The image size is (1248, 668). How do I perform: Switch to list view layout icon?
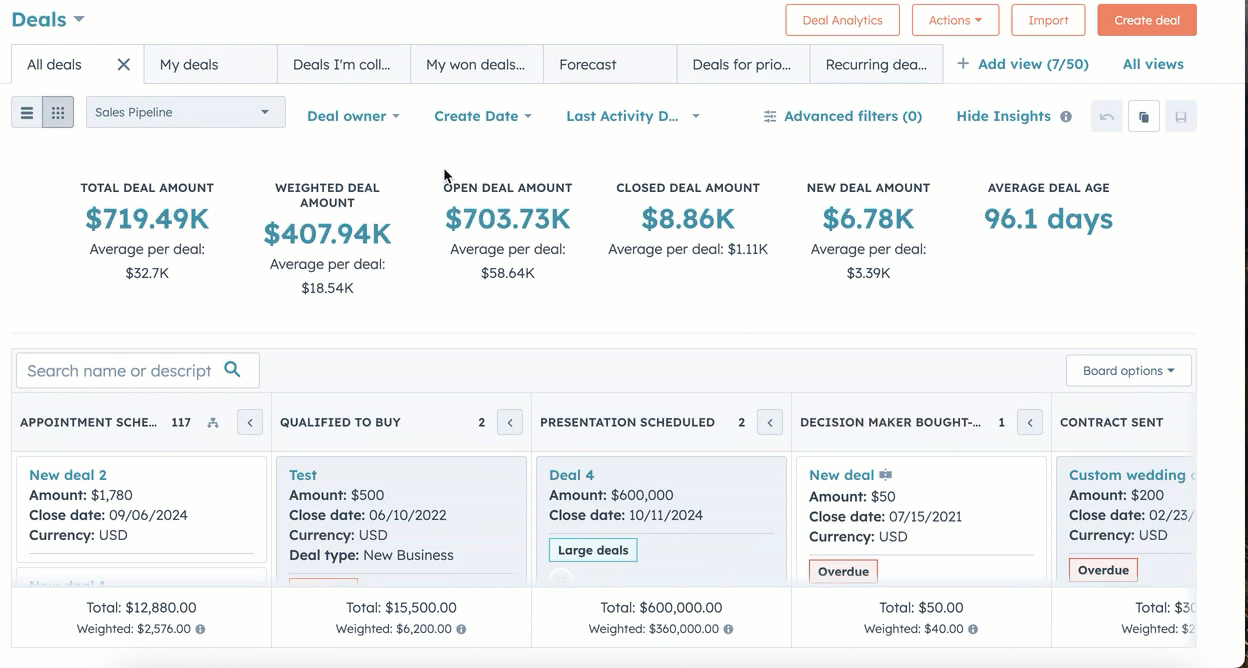pyautogui.click(x=27, y=113)
